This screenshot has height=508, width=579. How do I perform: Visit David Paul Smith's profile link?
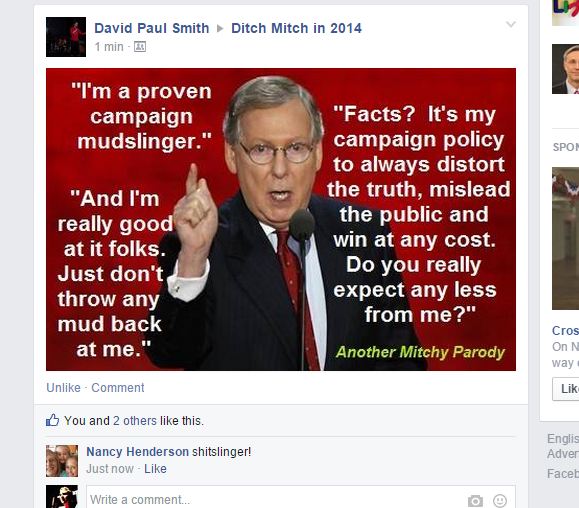click(x=151, y=28)
